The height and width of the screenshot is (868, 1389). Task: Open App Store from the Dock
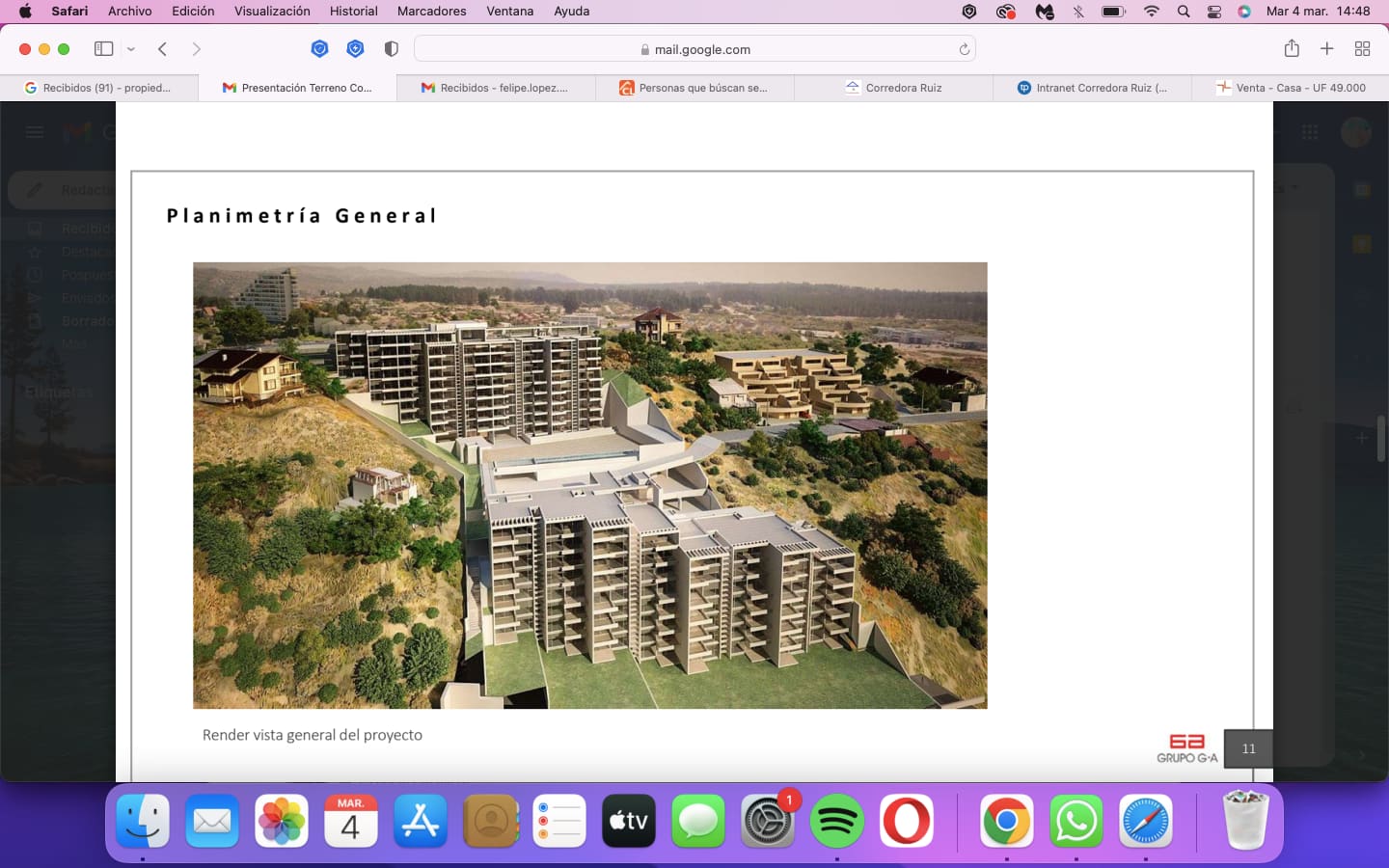[421, 821]
